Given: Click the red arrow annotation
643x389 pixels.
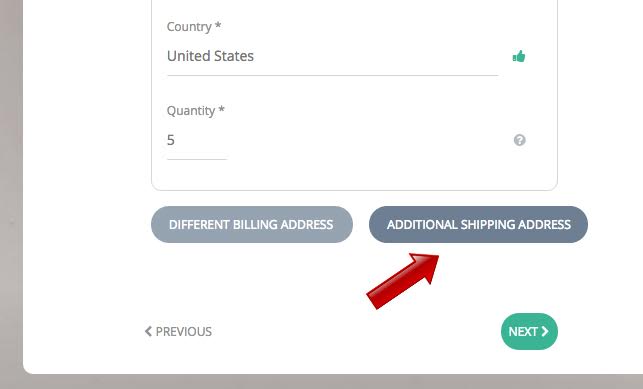Looking at the screenshot, I should pos(403,281).
